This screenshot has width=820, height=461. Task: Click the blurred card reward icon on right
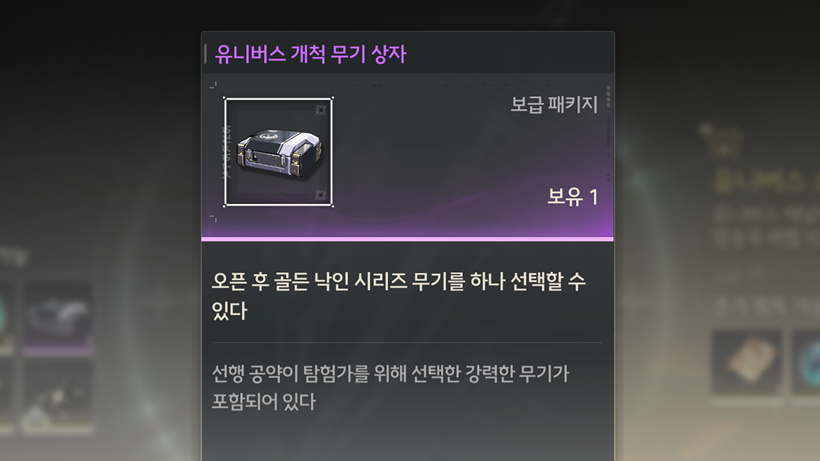pos(747,362)
